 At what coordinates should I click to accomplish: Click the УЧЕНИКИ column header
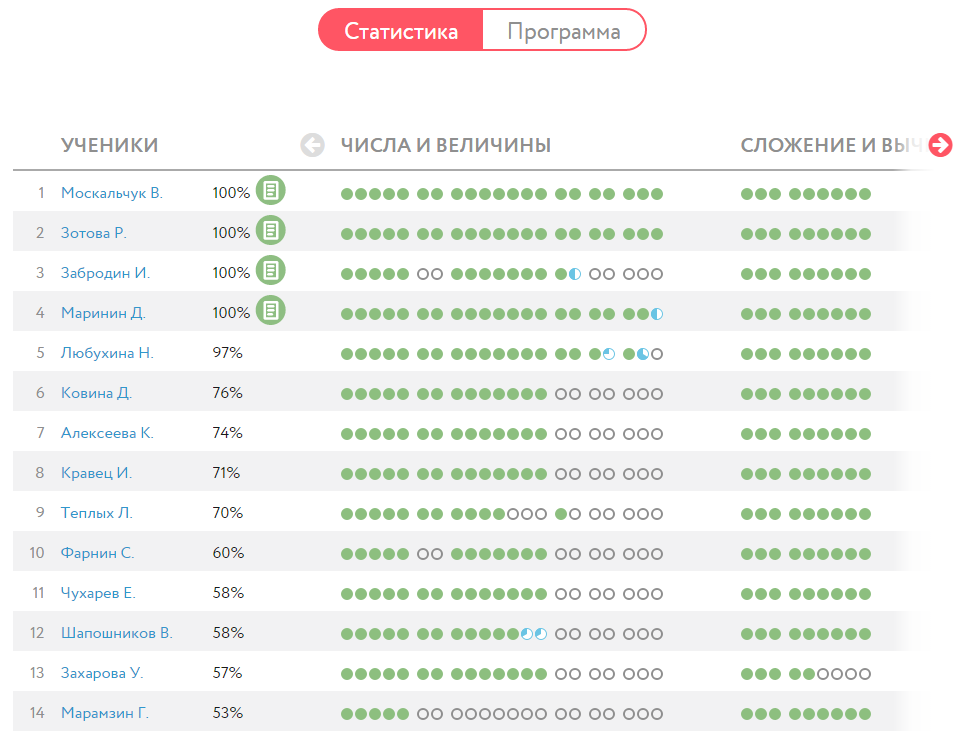click(109, 145)
